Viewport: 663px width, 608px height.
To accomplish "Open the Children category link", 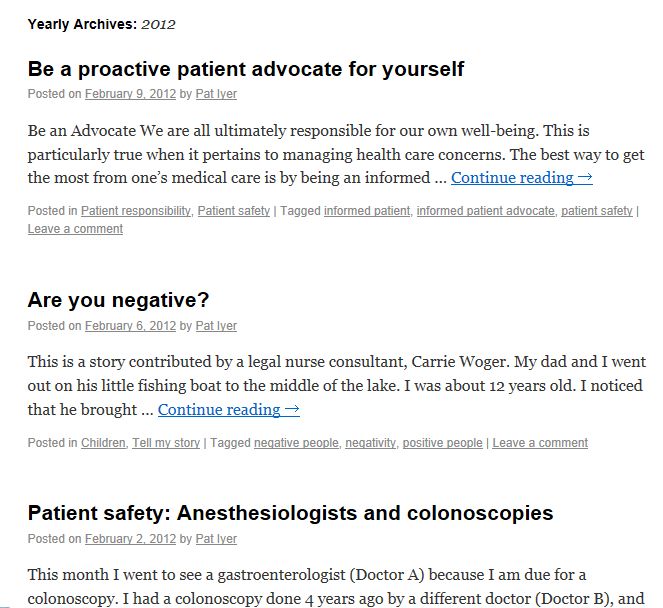I will click(103, 443).
